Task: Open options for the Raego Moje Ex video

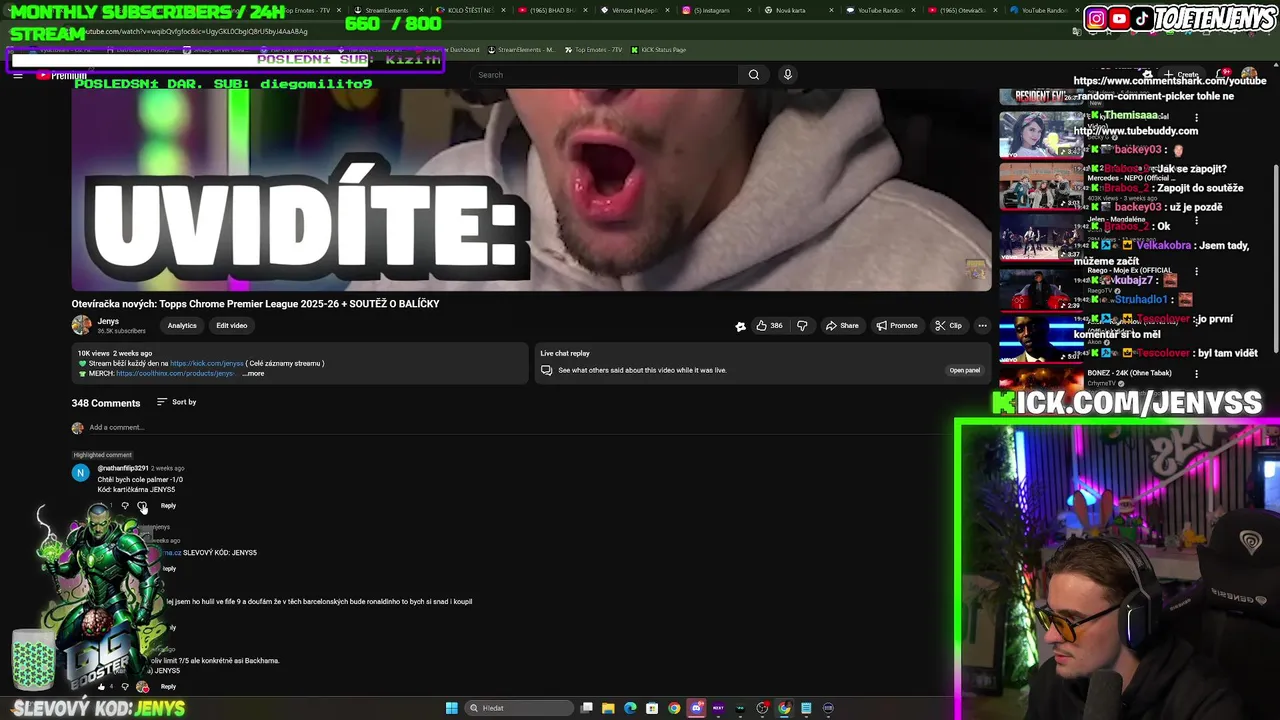Action: 1196,271
